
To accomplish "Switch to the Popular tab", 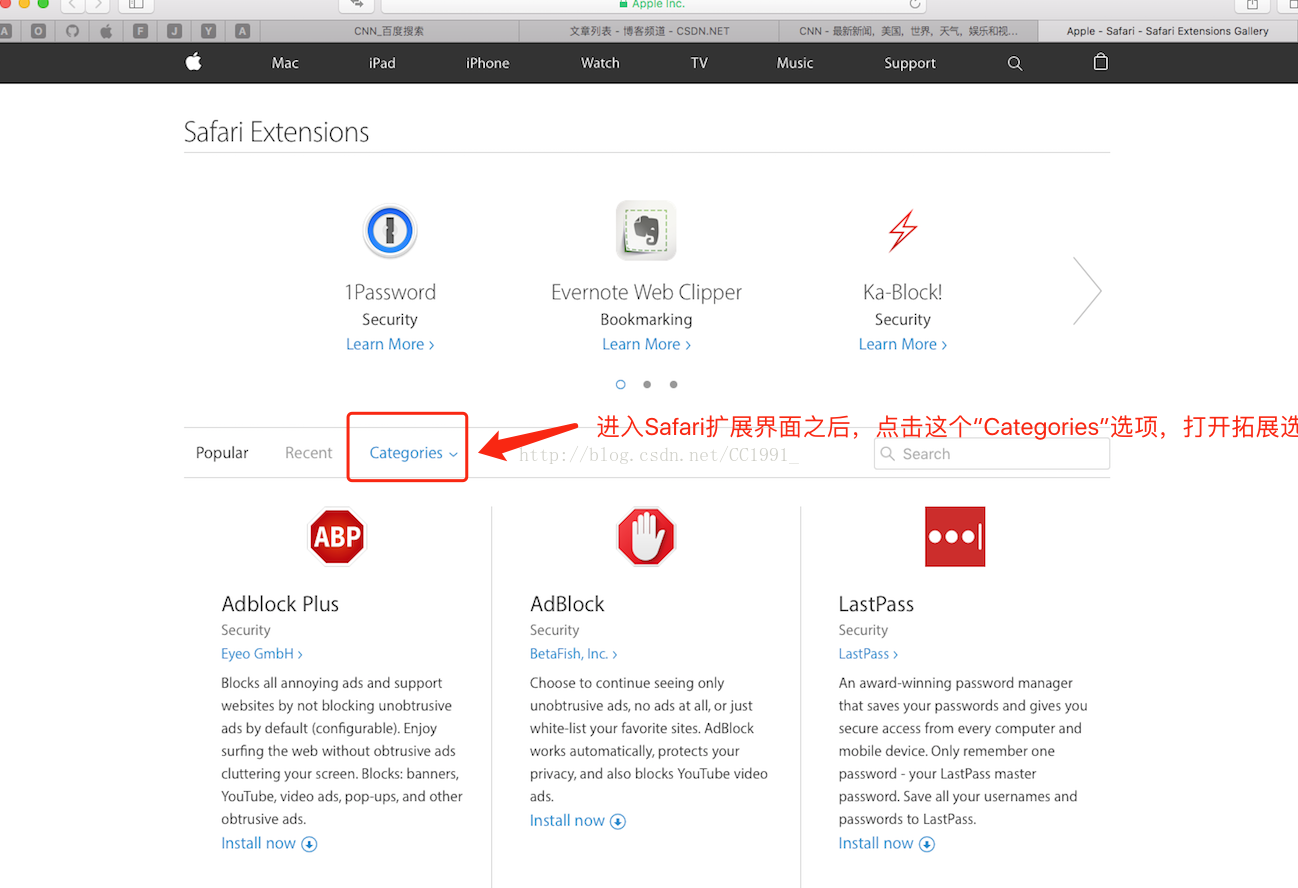I will 222,453.
